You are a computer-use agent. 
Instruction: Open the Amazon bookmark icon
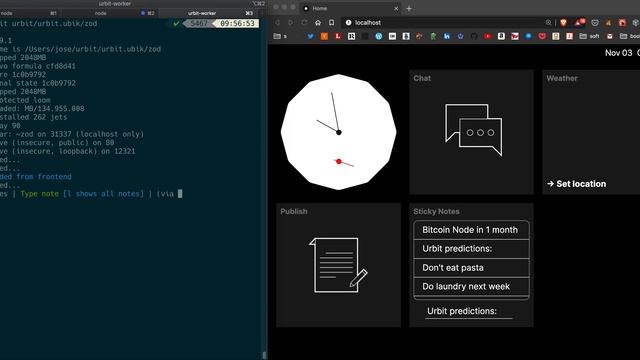point(501,36)
